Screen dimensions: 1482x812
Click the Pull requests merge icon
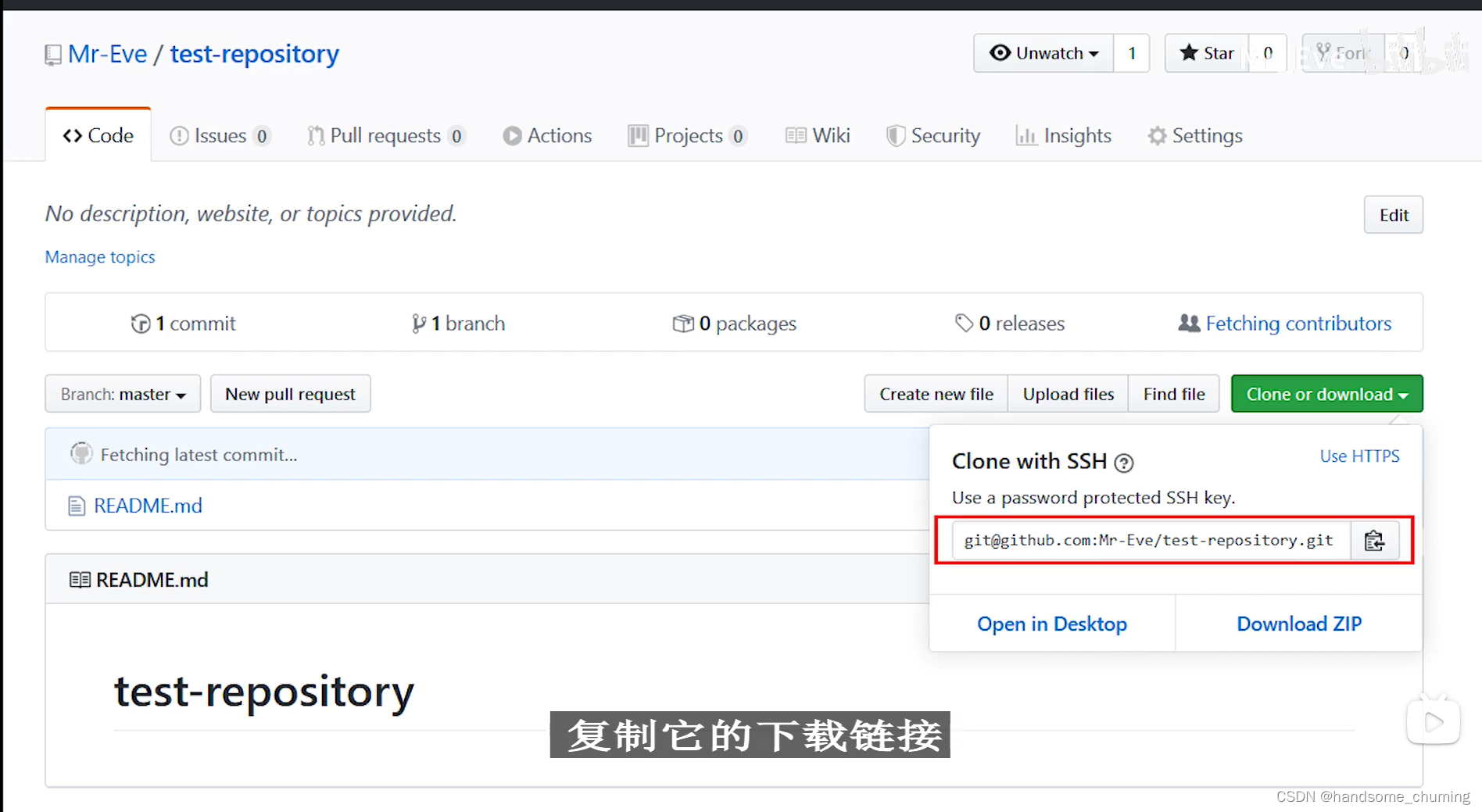(x=315, y=136)
